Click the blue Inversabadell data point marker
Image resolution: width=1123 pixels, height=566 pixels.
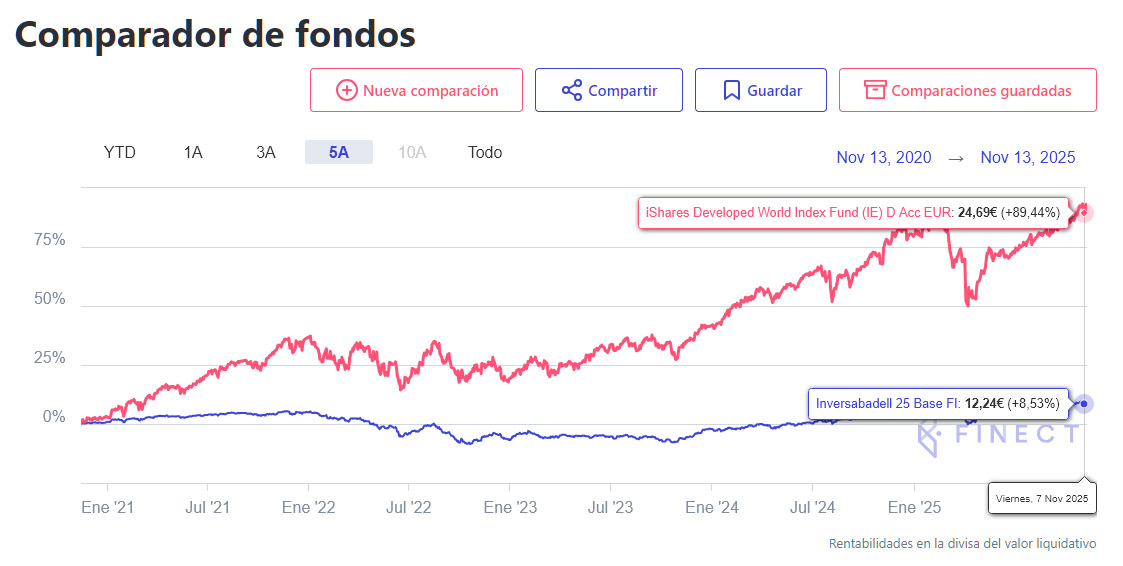click(x=1084, y=404)
